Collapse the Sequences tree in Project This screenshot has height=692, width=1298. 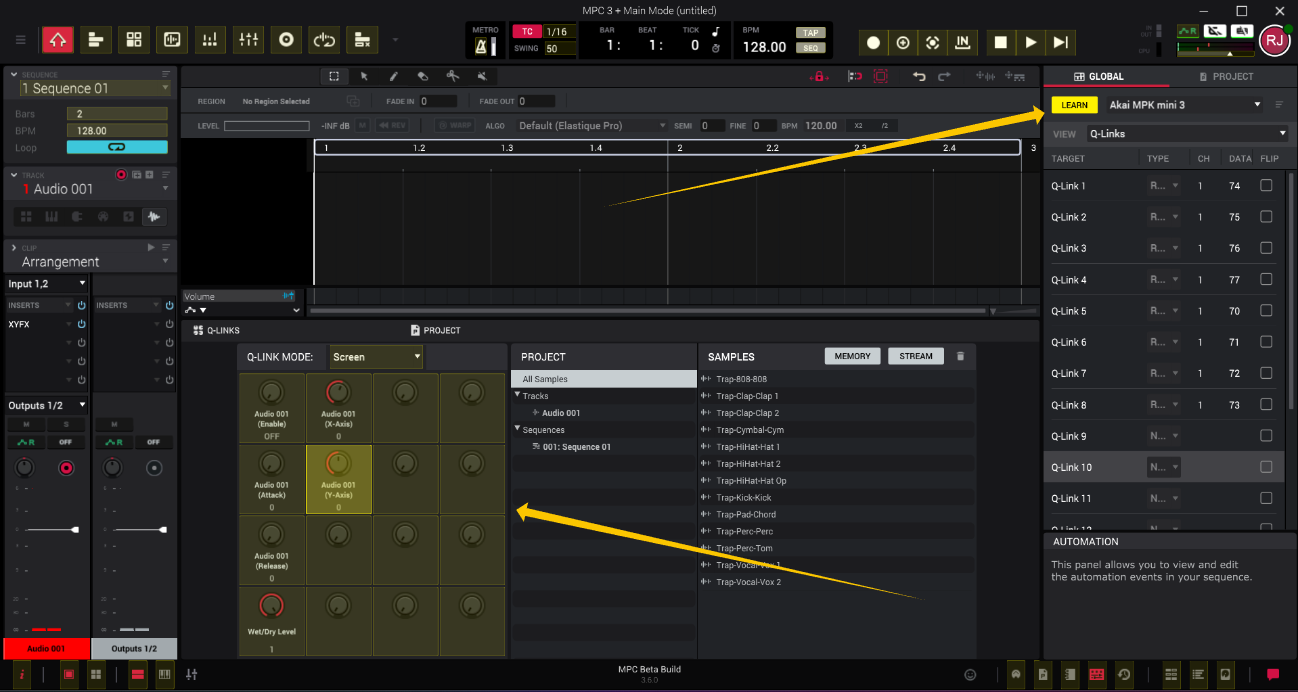pyautogui.click(x=517, y=430)
